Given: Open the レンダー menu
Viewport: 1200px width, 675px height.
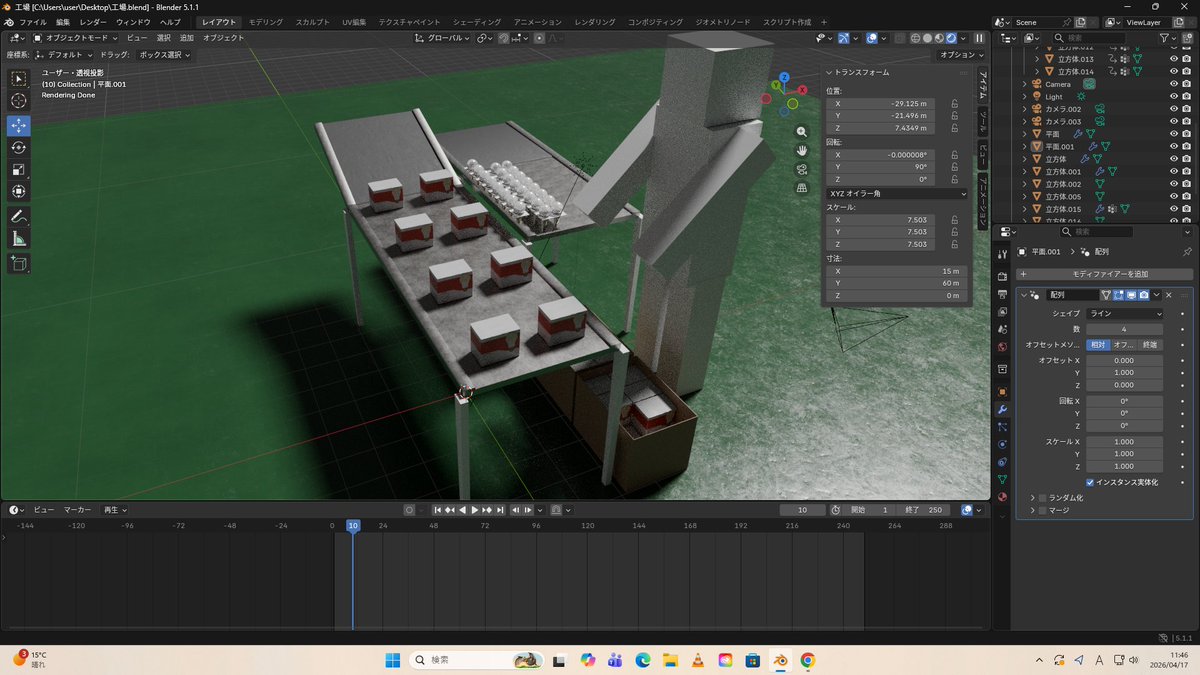Looking at the screenshot, I should 93,22.
